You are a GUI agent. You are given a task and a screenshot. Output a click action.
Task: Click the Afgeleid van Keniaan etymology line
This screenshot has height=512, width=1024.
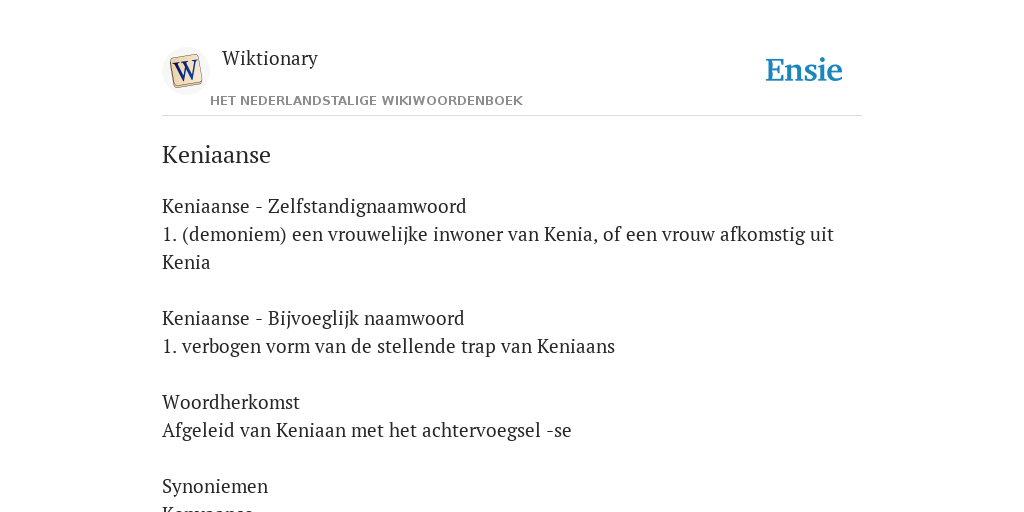[x=366, y=431]
